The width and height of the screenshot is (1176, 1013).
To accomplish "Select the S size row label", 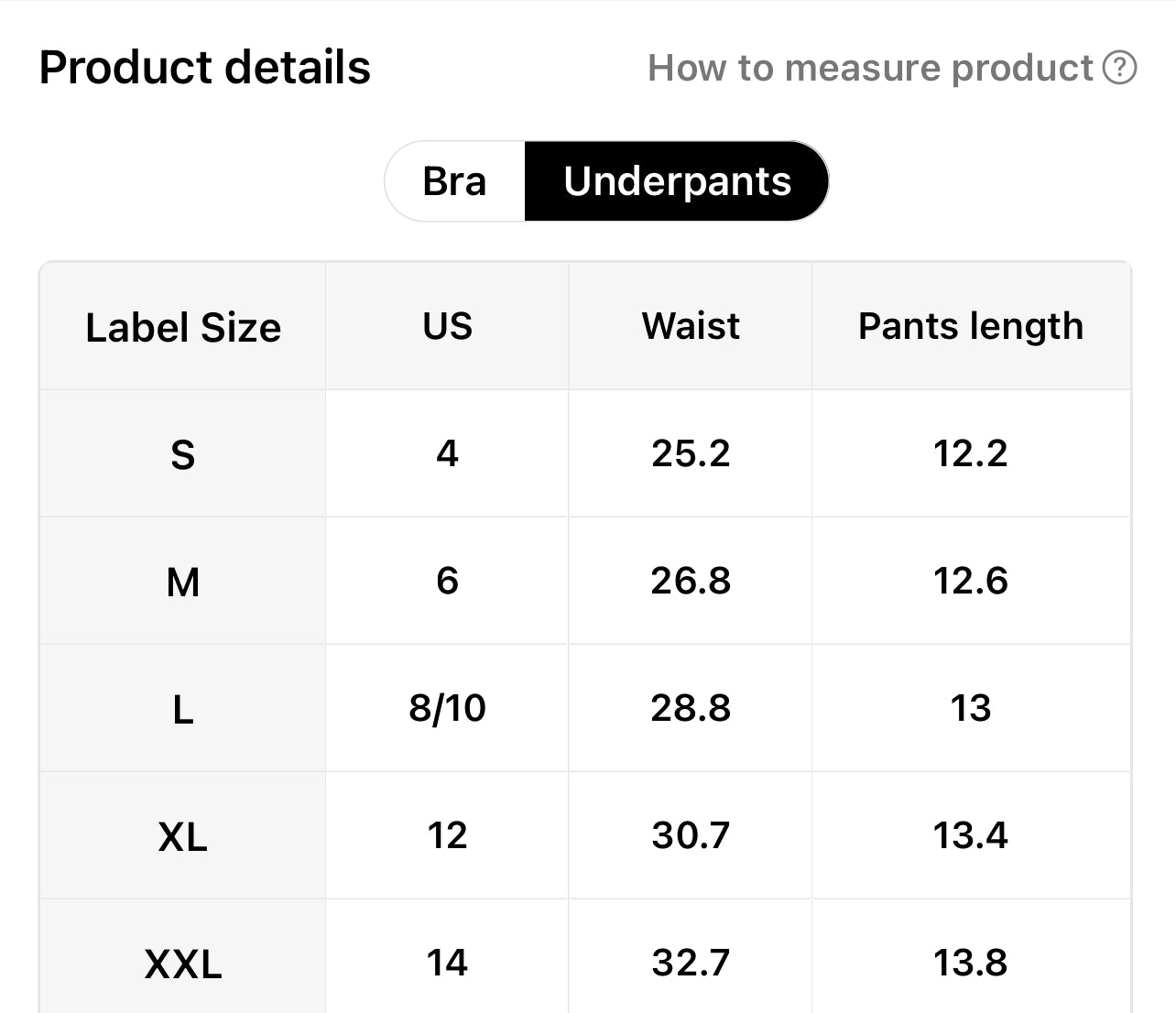I will 183,454.
